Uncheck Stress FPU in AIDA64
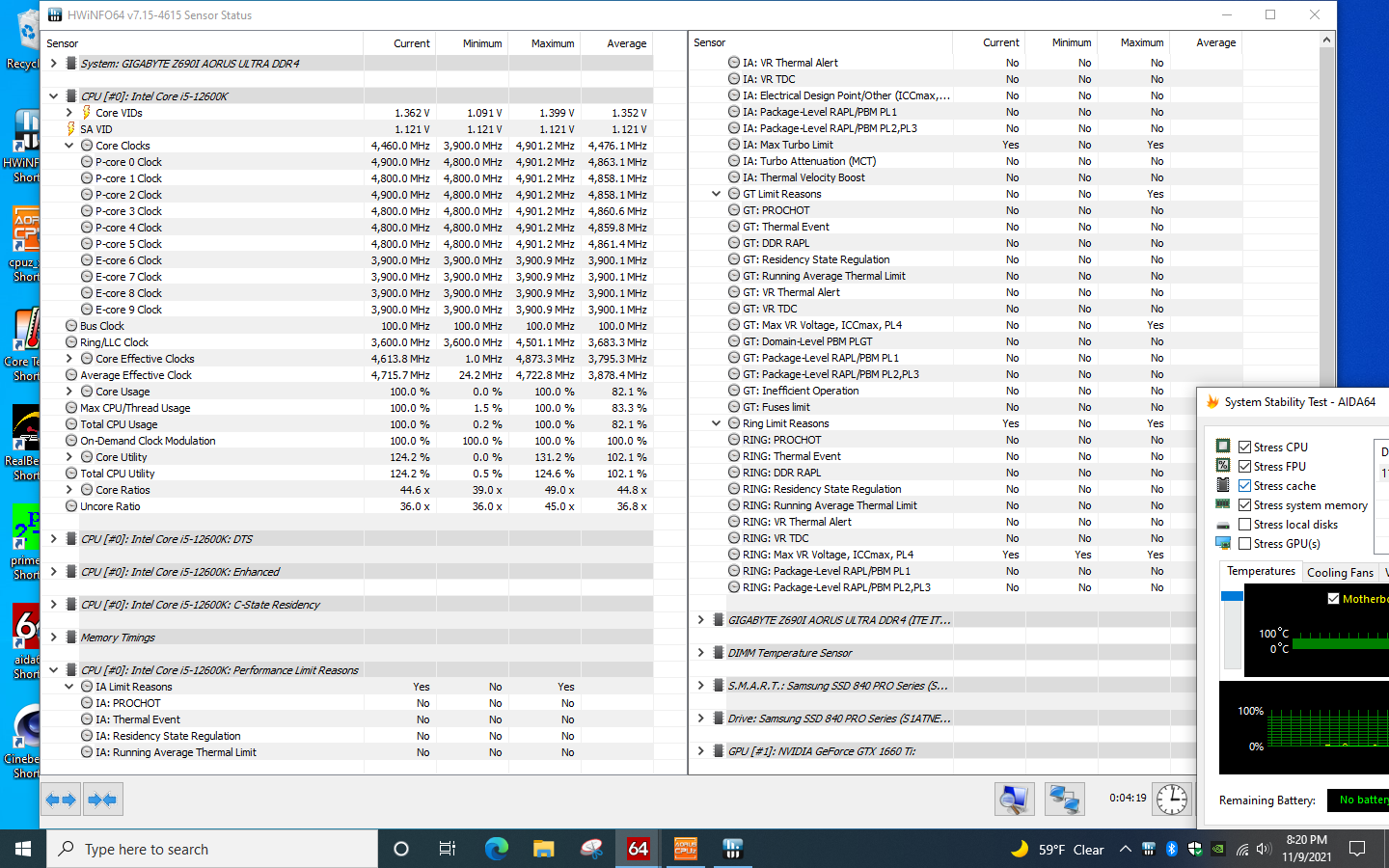Image resolution: width=1389 pixels, height=868 pixels. [x=1245, y=467]
